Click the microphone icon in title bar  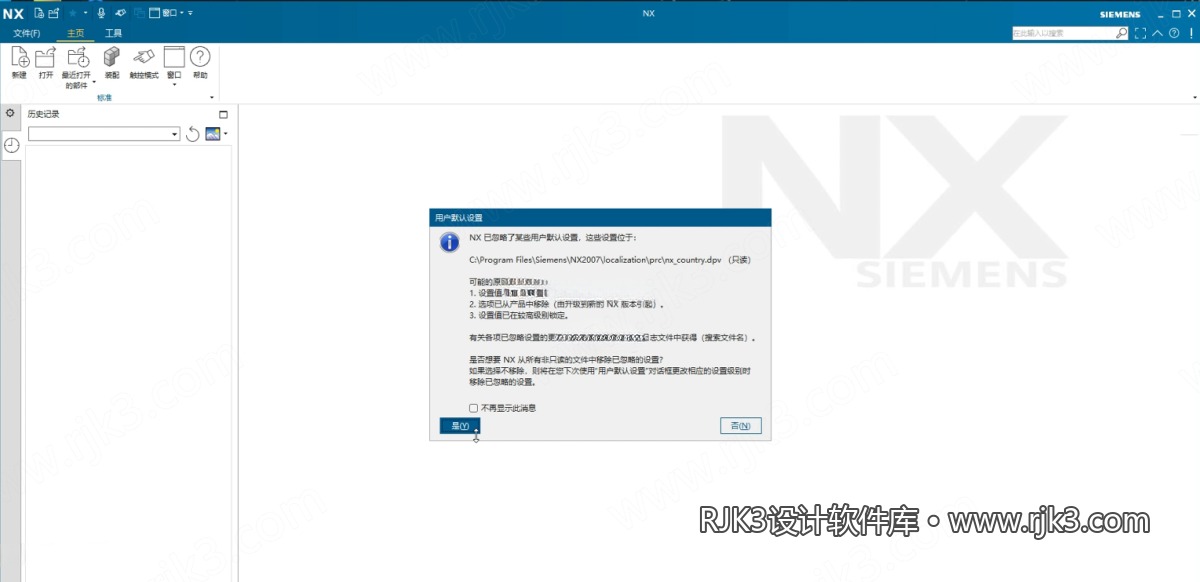coord(101,13)
